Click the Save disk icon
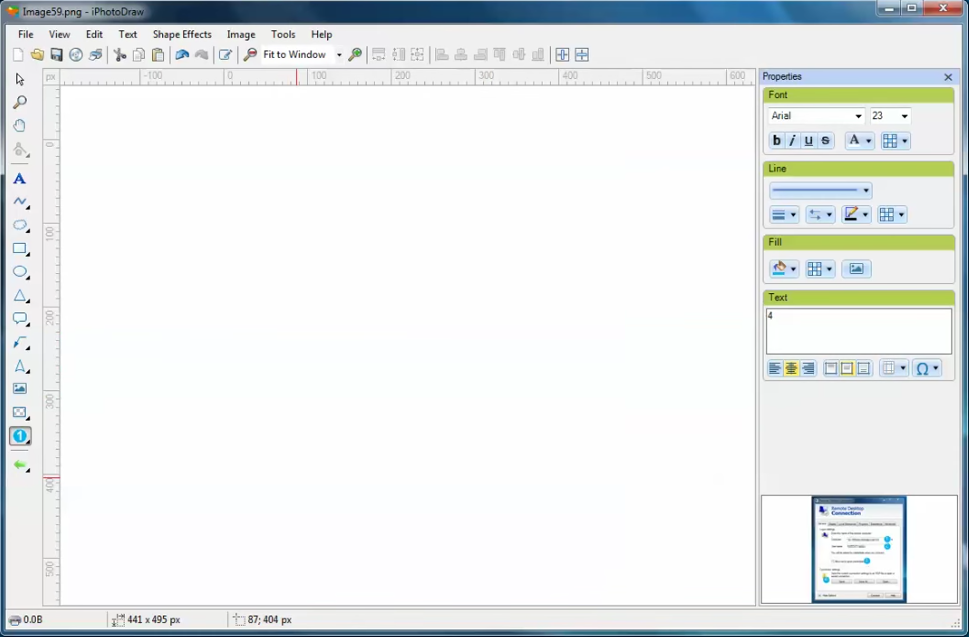The width and height of the screenshot is (969, 637). [57, 55]
